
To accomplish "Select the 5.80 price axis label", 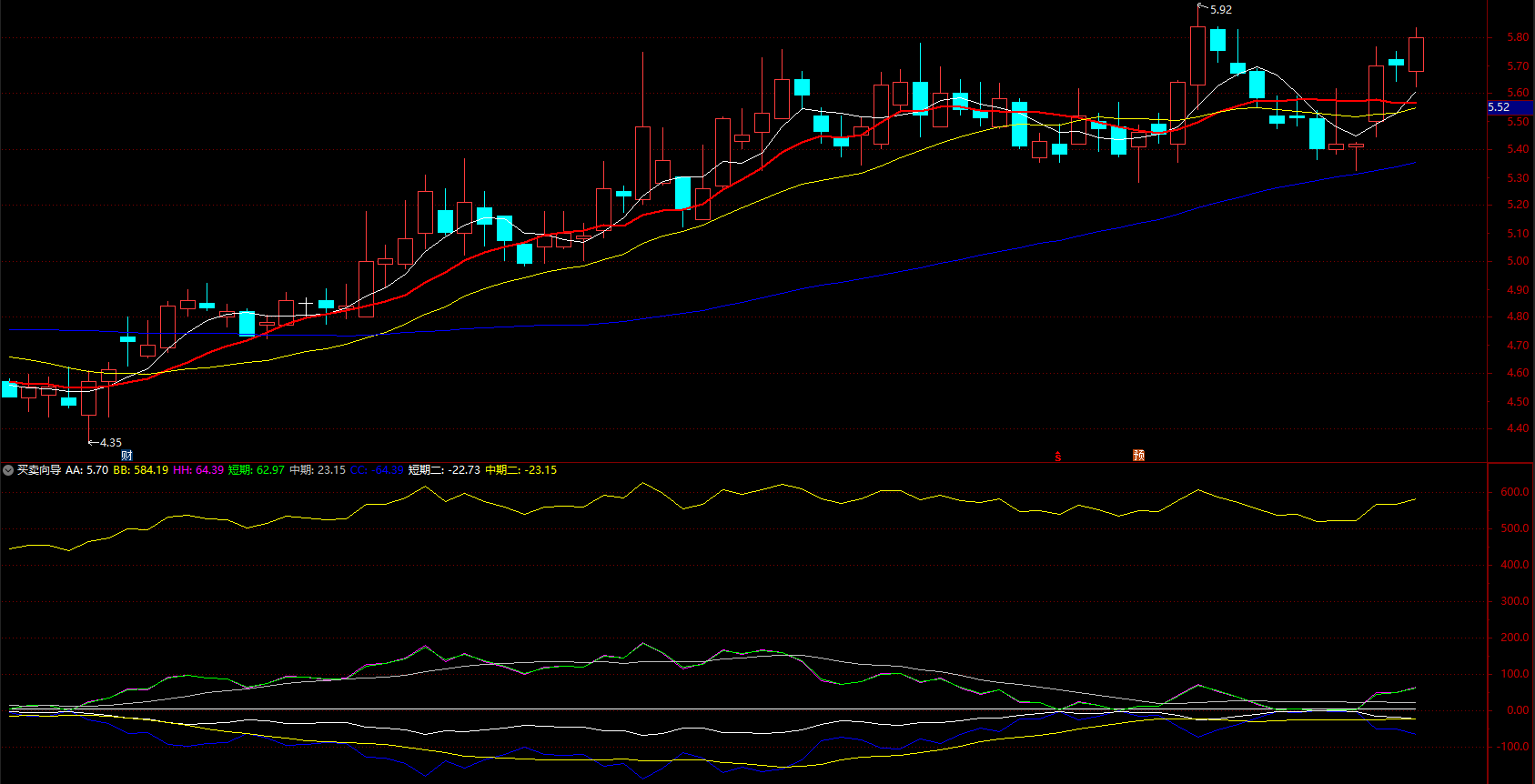I will [x=1518, y=38].
